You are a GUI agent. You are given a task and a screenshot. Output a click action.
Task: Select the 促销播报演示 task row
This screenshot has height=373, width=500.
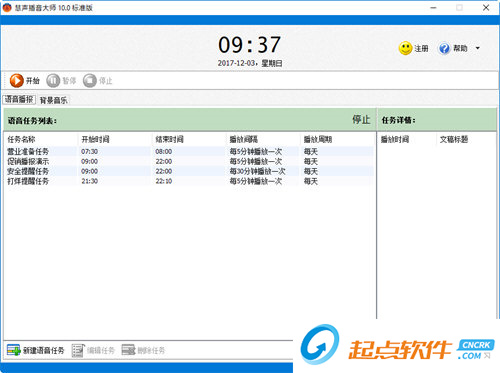pos(189,161)
